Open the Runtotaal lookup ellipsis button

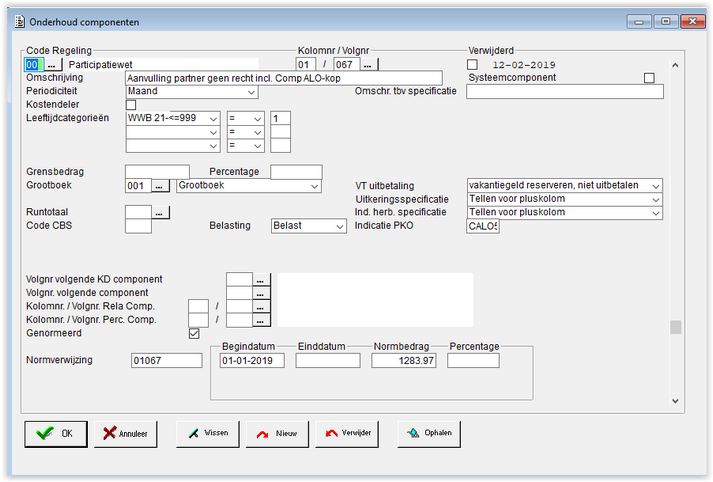(x=160, y=212)
